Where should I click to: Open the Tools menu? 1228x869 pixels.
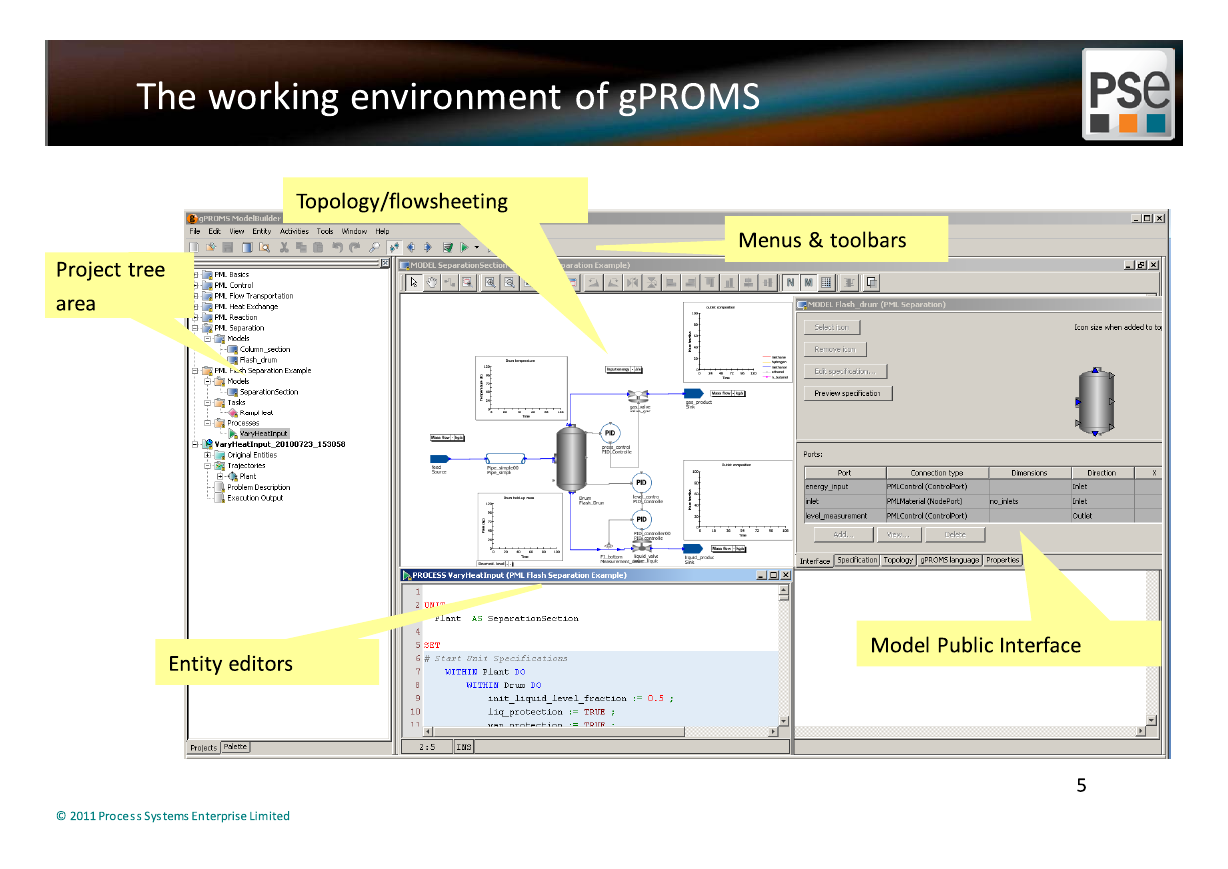click(325, 231)
